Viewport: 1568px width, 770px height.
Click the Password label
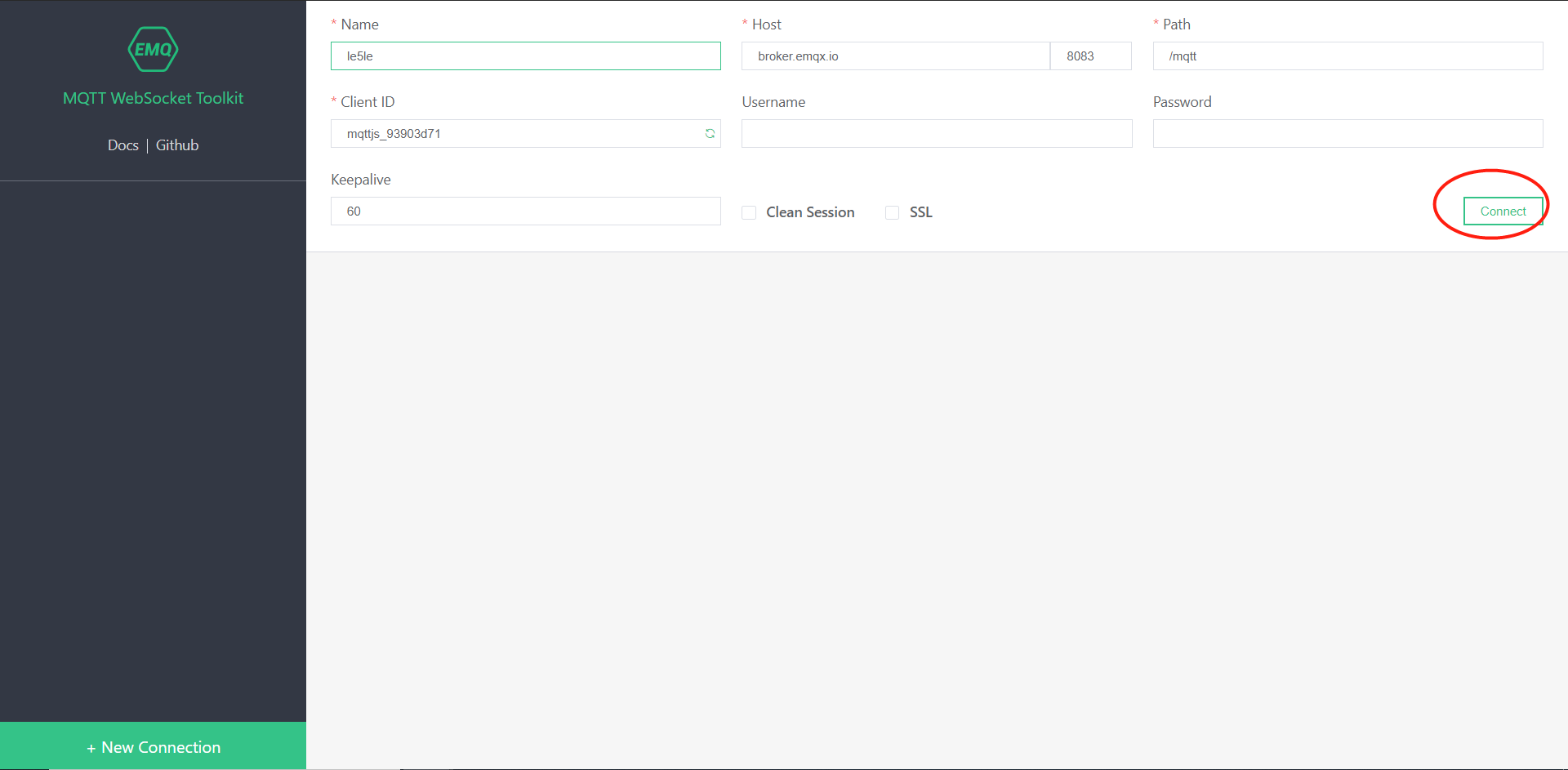(1182, 102)
